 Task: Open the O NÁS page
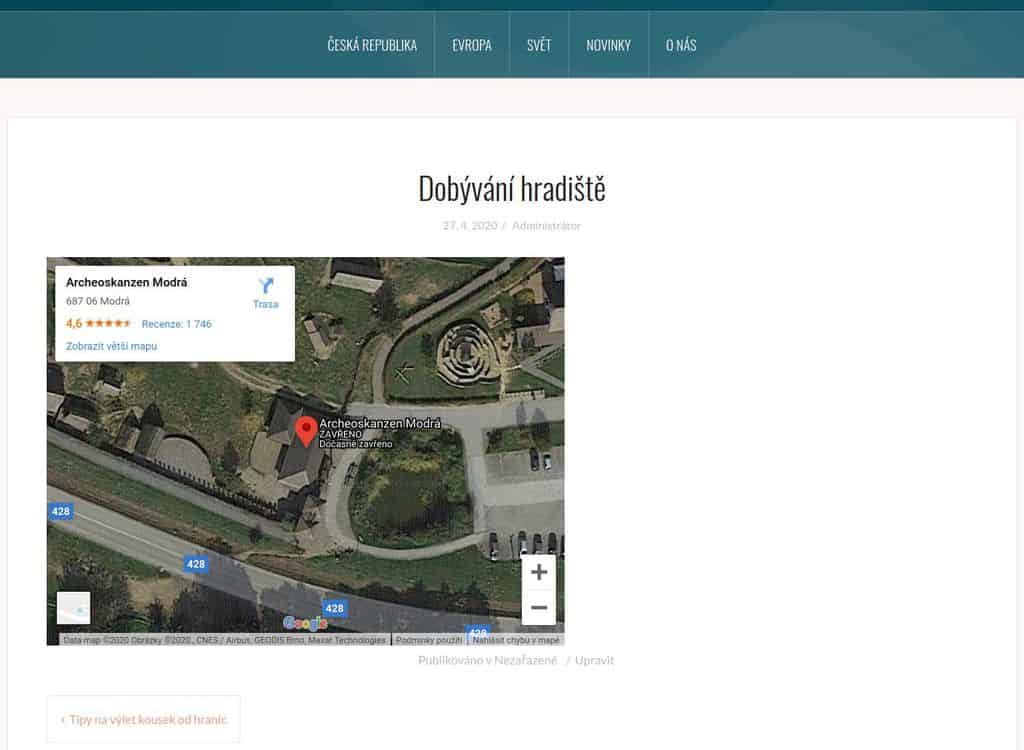tap(680, 45)
